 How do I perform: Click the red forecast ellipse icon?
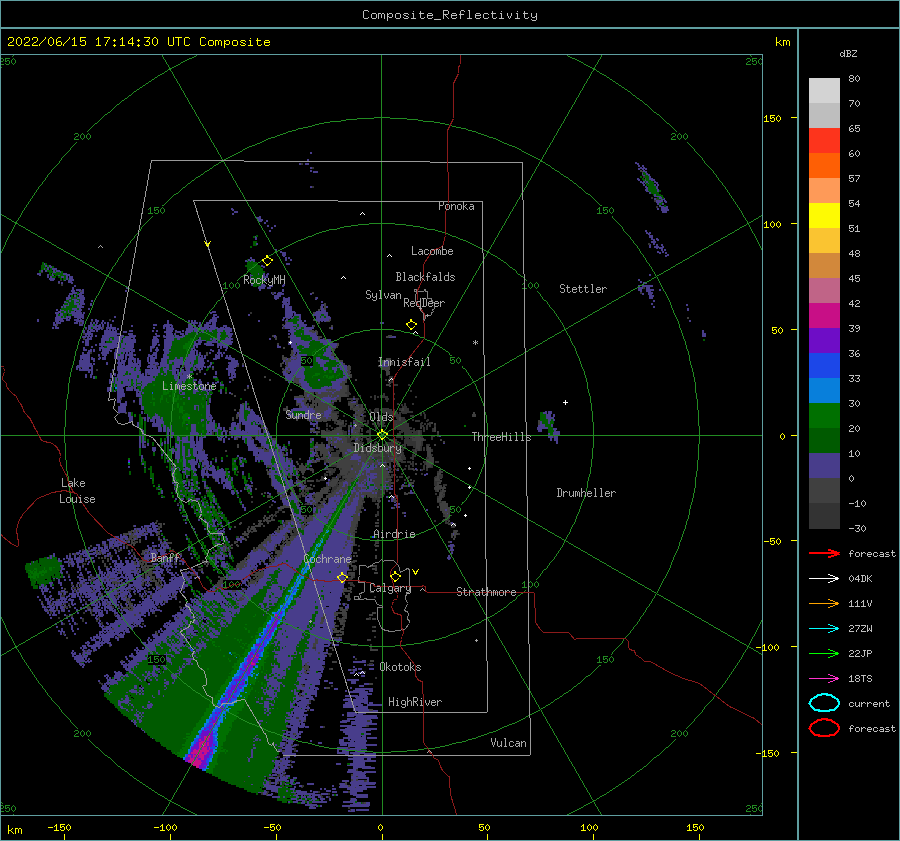824,728
